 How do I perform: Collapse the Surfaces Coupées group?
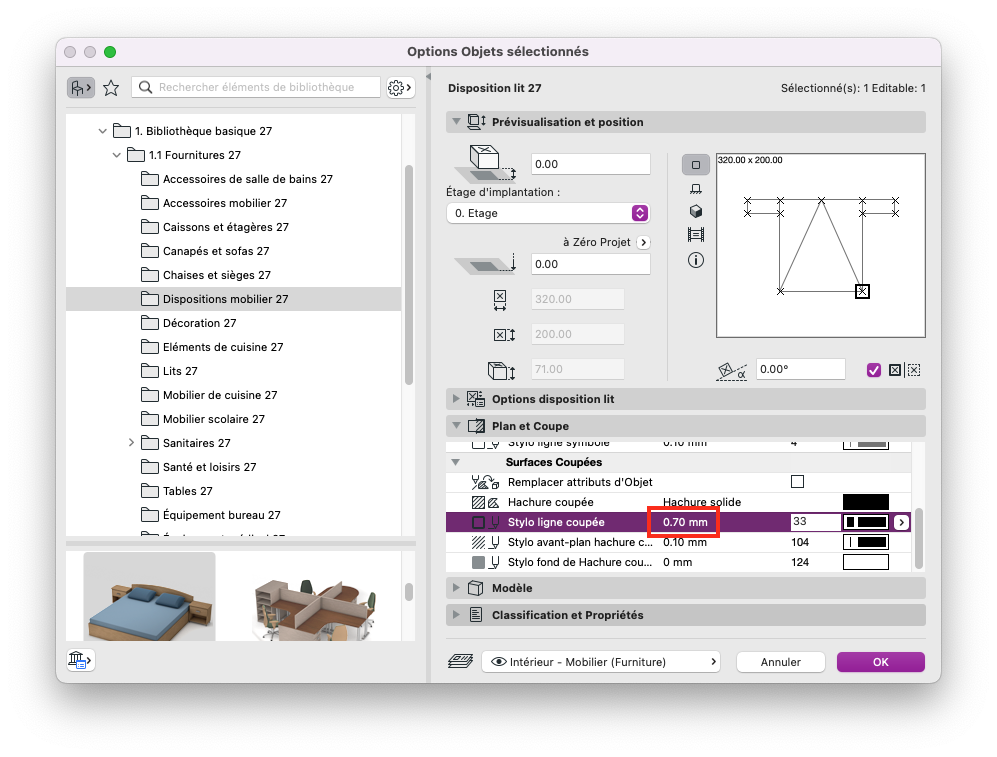455,462
